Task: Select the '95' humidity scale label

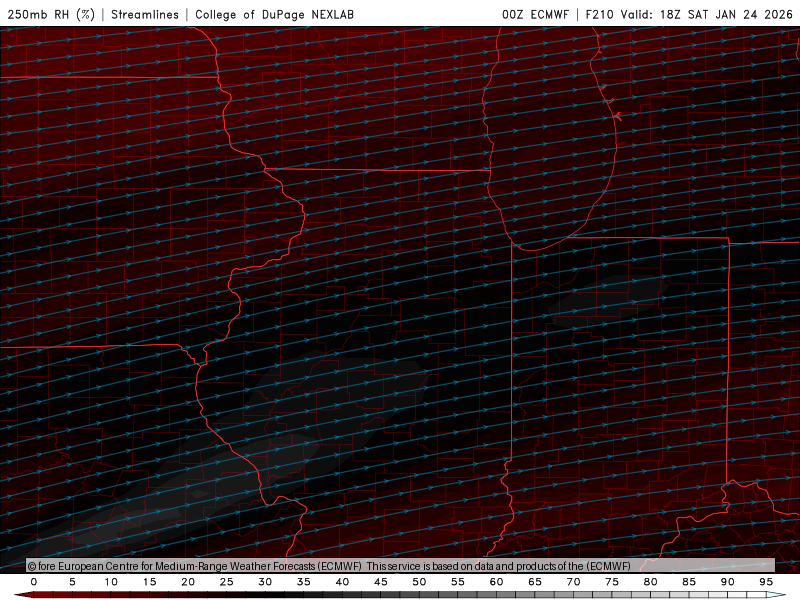Action: [x=766, y=582]
